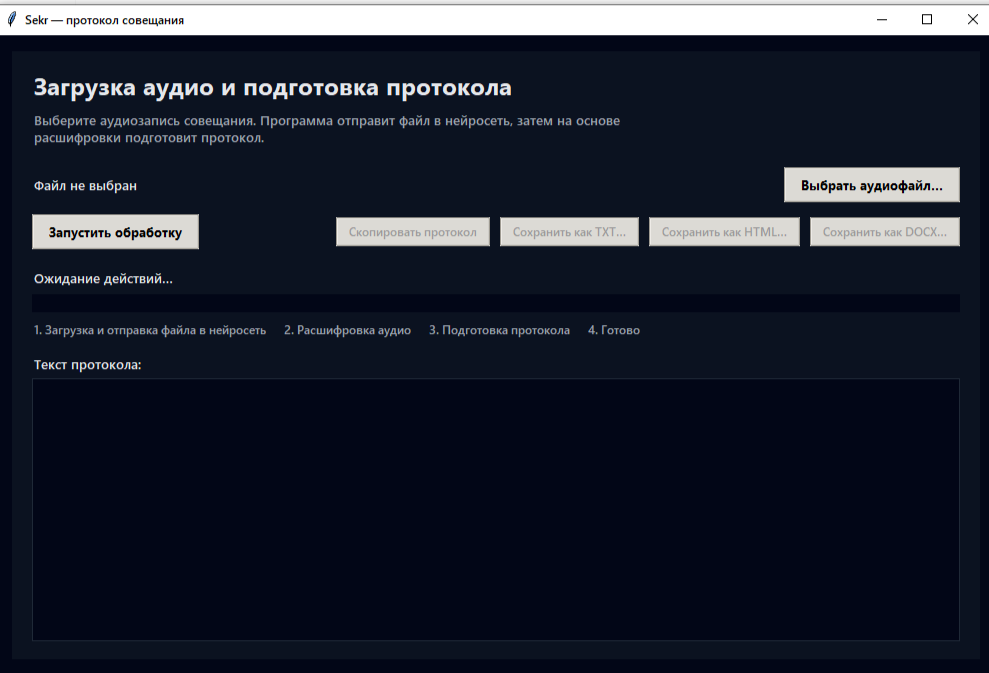This screenshot has width=989, height=673.
Task: Click the Текст протокола label
Action: click(x=87, y=364)
